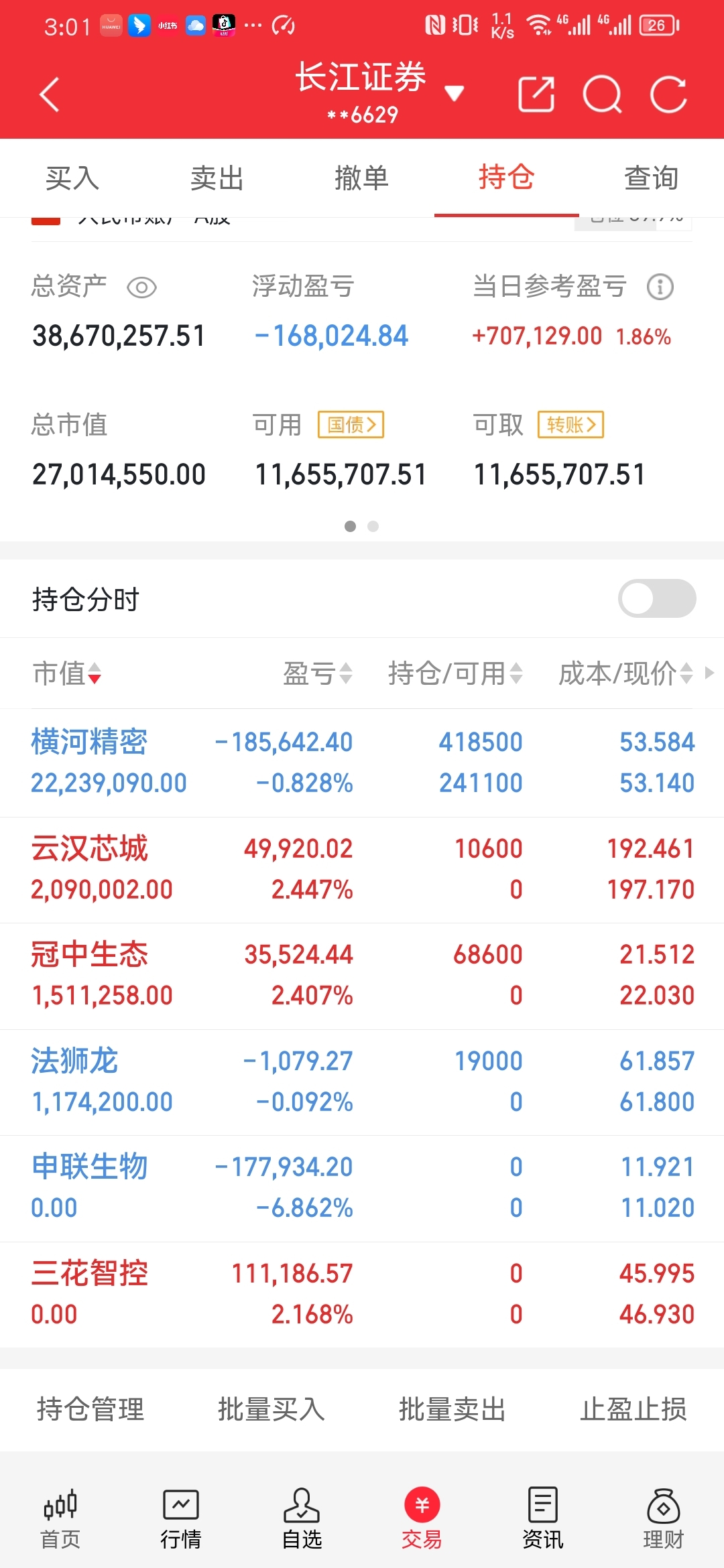
Task: Open 行情 market icon in bottom bar
Action: [x=181, y=1520]
